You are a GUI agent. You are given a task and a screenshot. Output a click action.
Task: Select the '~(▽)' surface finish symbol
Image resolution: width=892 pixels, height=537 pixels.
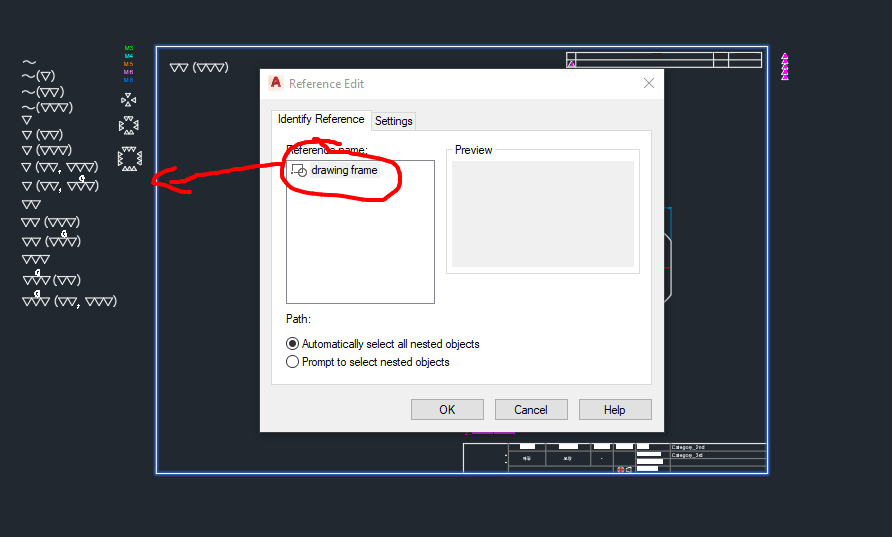pyautogui.click(x=39, y=76)
